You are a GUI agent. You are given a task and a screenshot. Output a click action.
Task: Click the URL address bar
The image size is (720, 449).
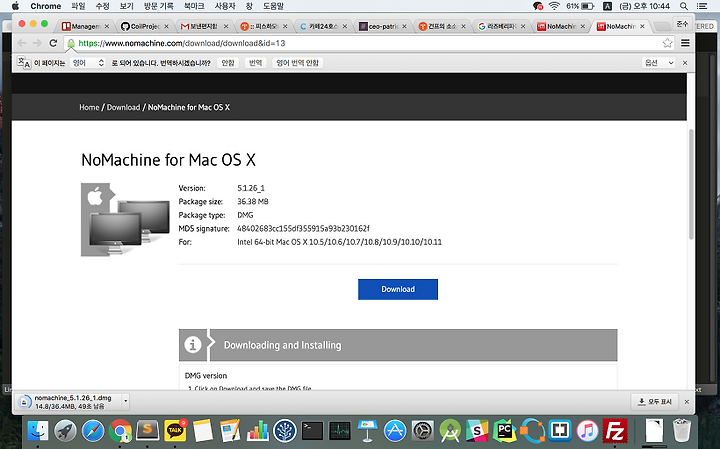[367, 43]
